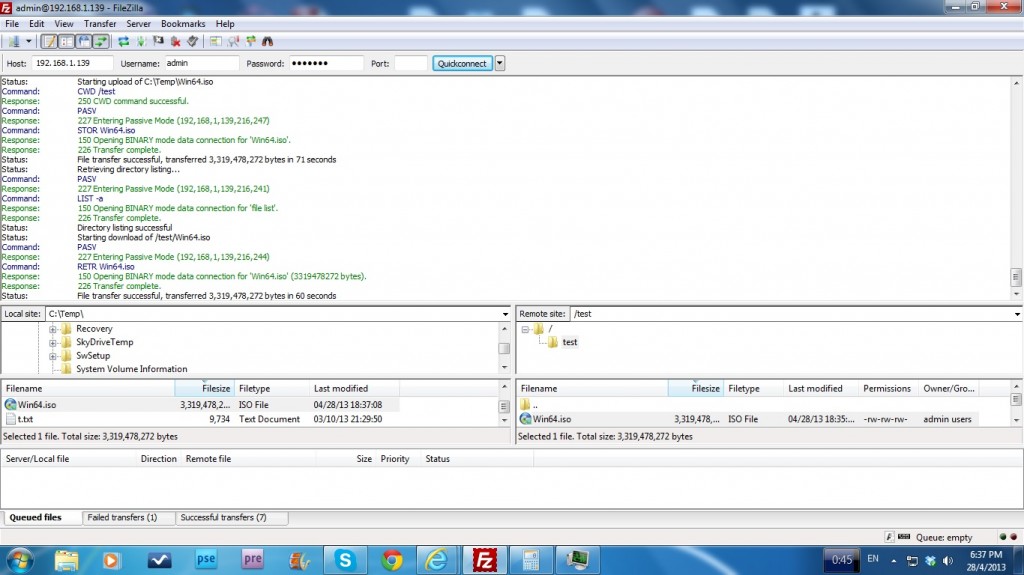Sort remote files by Filesize column
Screen dimensions: 1024x575
coord(696,389)
